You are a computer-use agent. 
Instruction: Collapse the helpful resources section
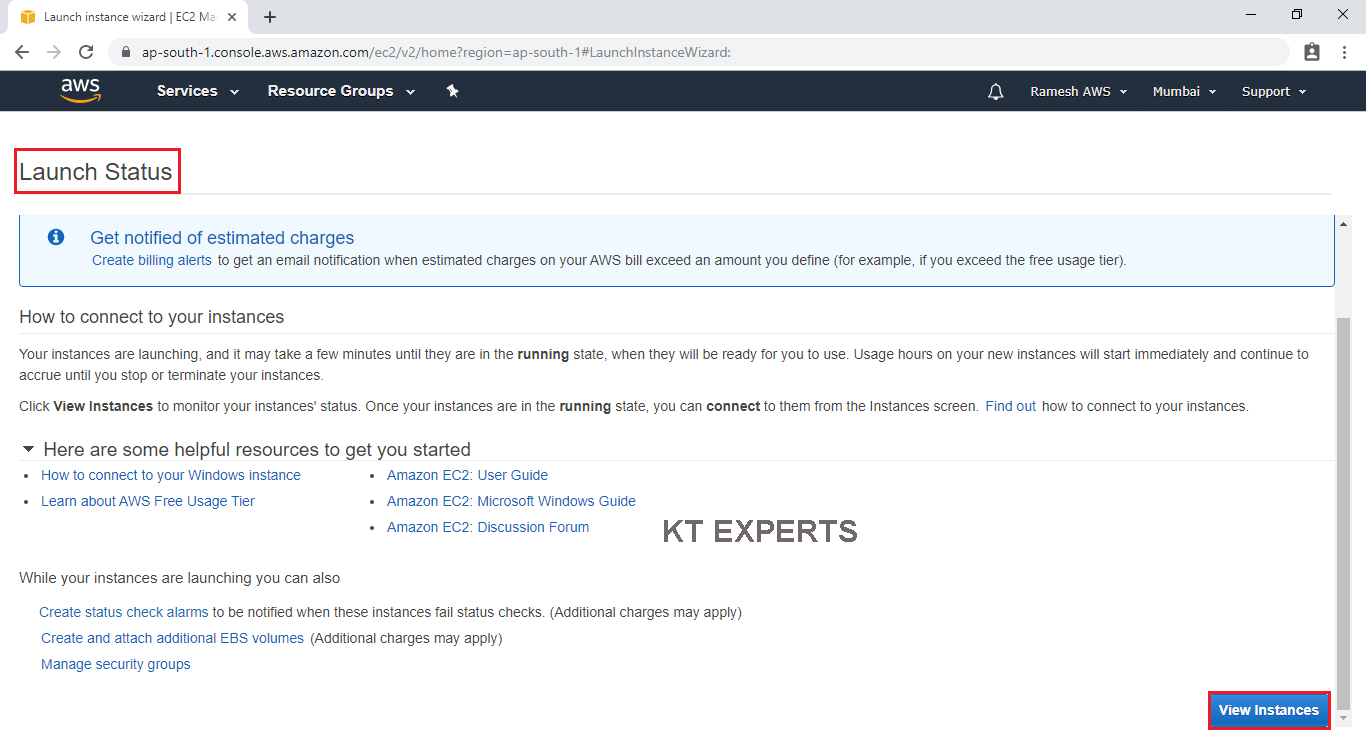point(28,449)
